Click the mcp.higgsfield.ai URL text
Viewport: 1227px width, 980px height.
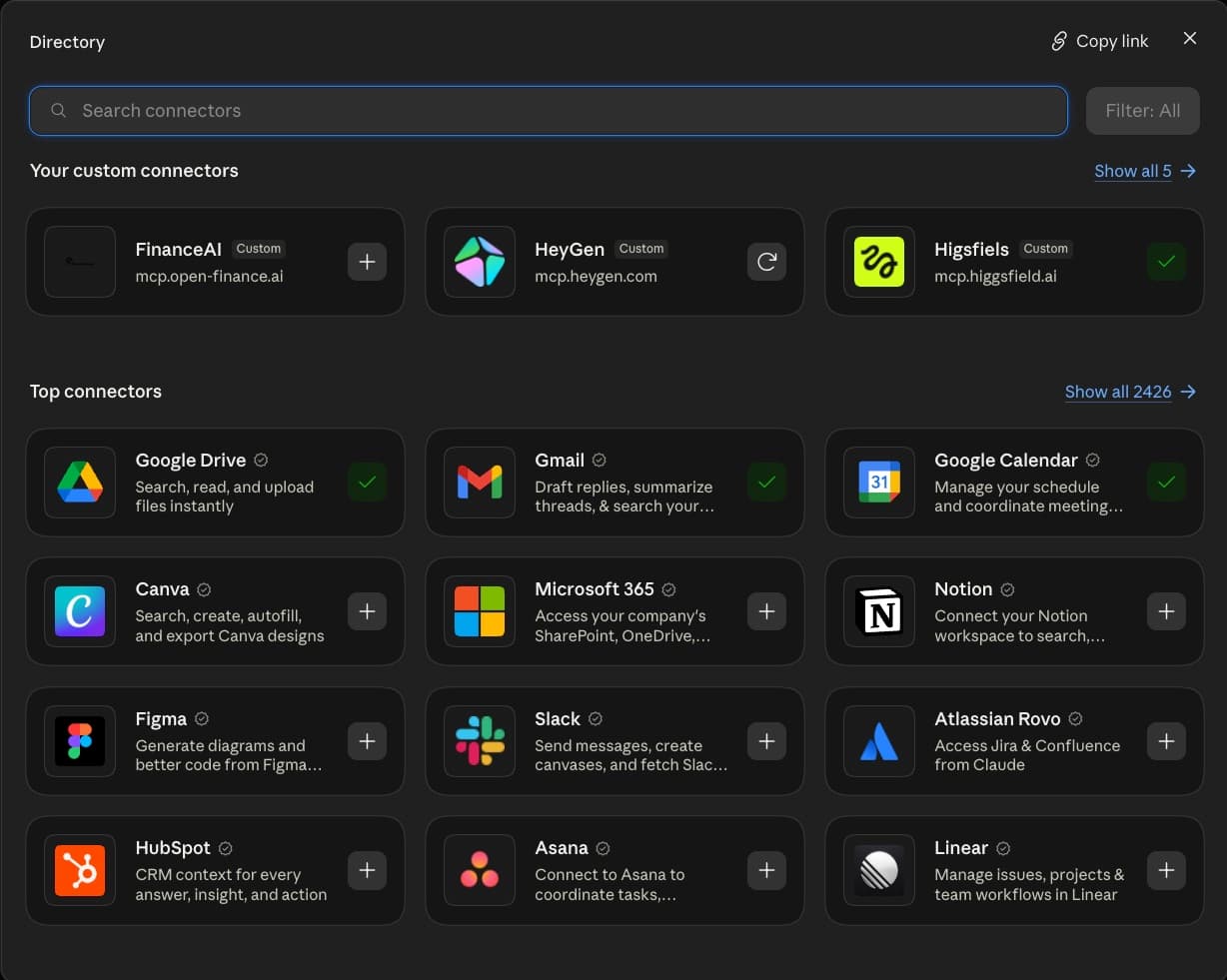click(x=995, y=277)
